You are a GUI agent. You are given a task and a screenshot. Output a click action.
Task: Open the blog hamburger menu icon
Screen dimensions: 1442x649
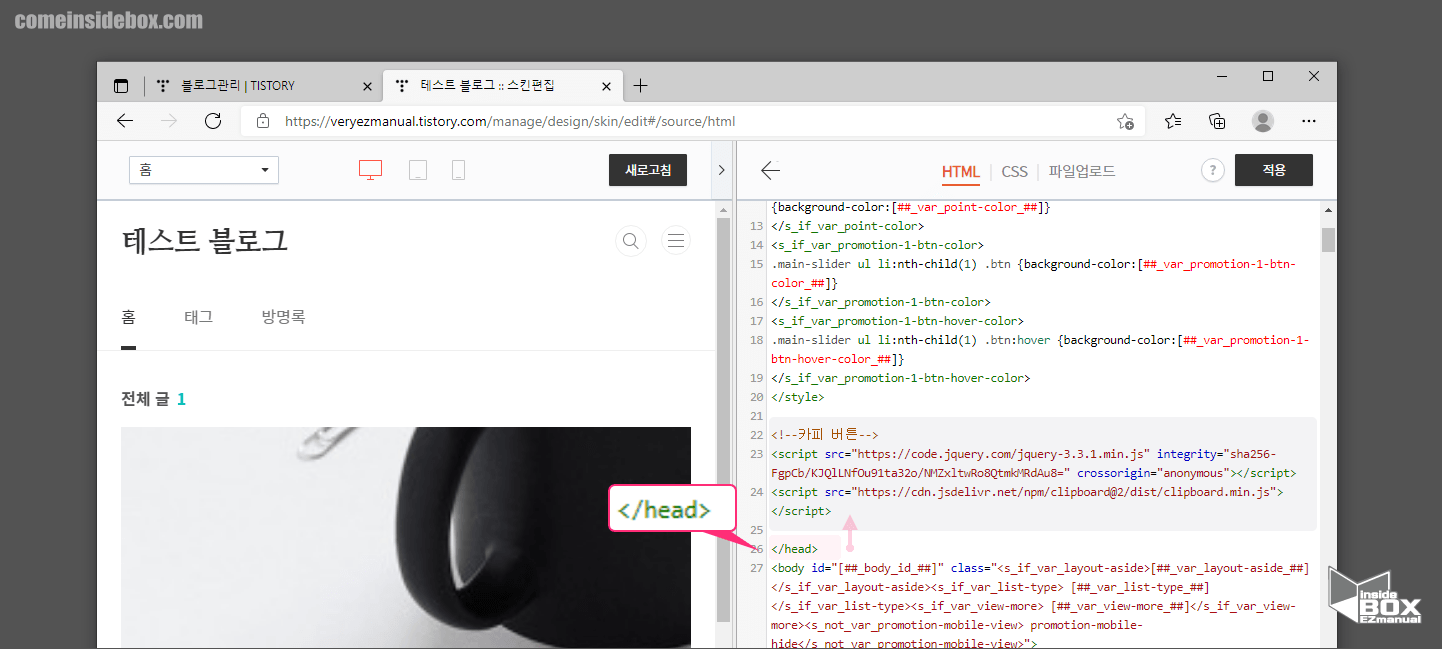[x=676, y=240]
